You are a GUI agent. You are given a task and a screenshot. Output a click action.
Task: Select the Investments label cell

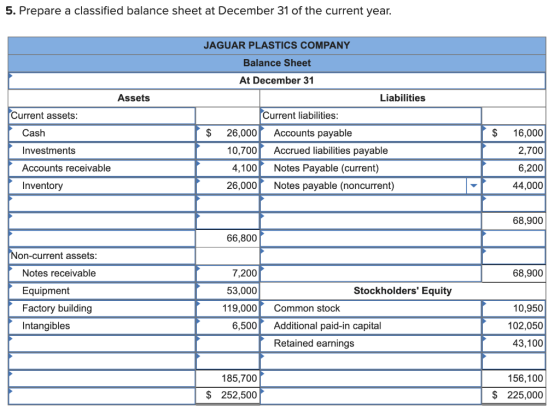tap(102, 151)
